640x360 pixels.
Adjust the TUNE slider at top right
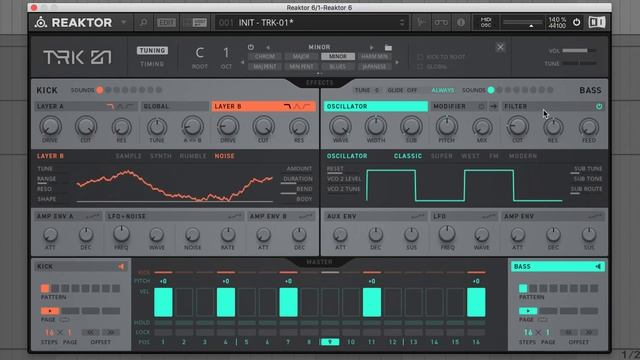point(579,64)
